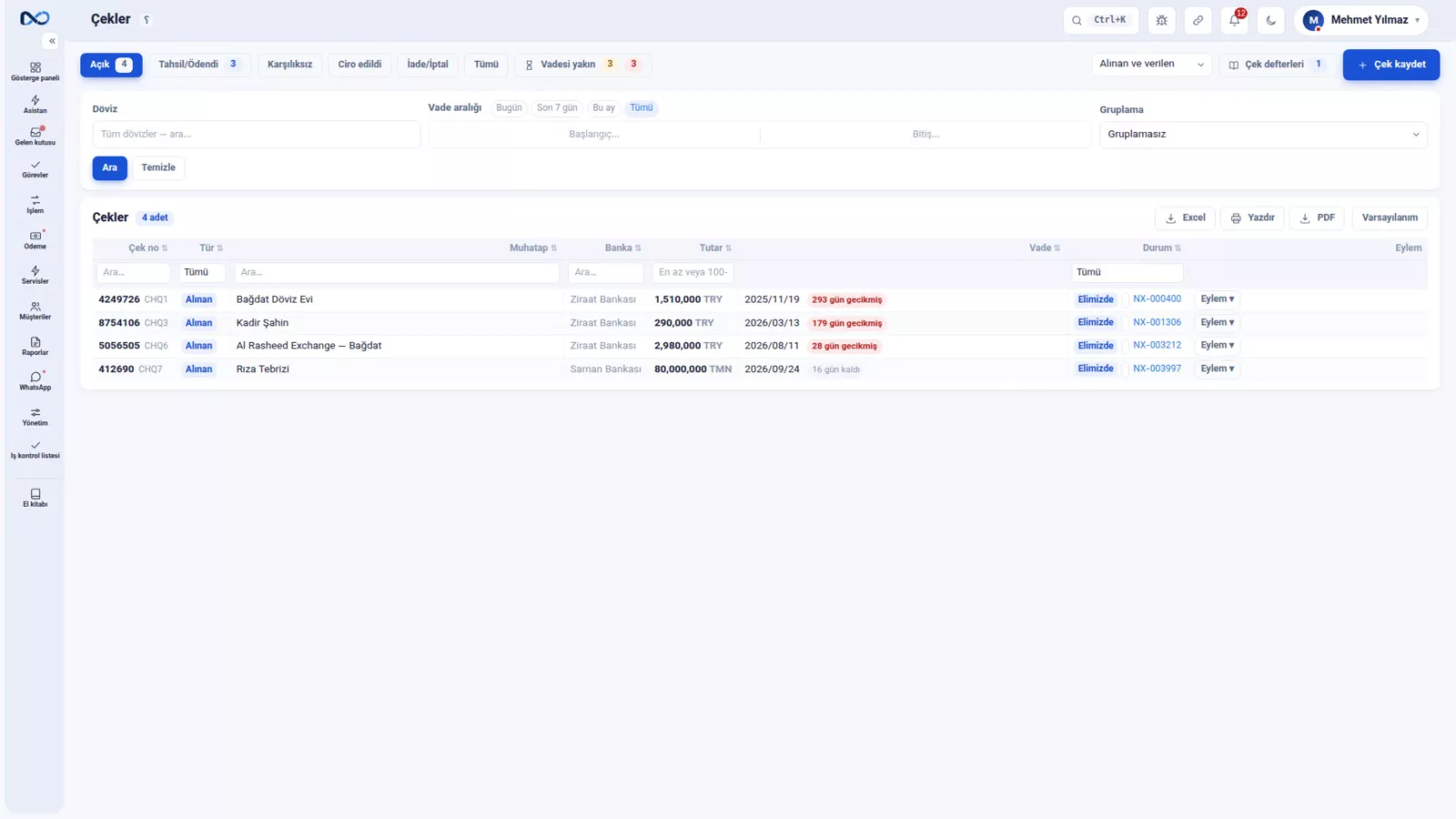The width and height of the screenshot is (1456, 819).
Task: Select the Vadesi yakın filter
Action: [582, 65]
